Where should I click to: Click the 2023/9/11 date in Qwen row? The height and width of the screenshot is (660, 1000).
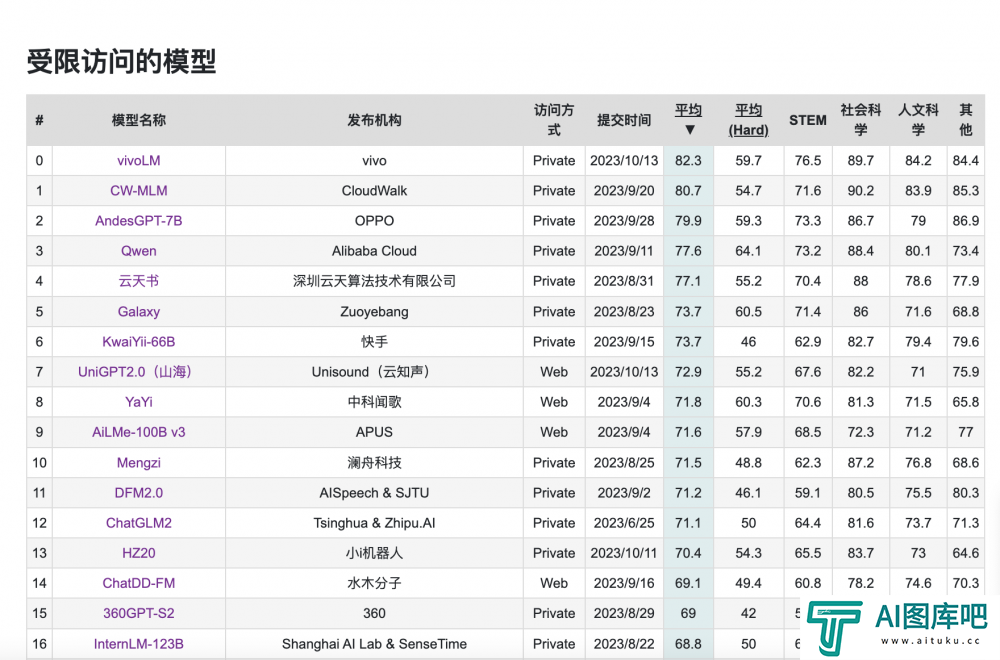click(624, 251)
